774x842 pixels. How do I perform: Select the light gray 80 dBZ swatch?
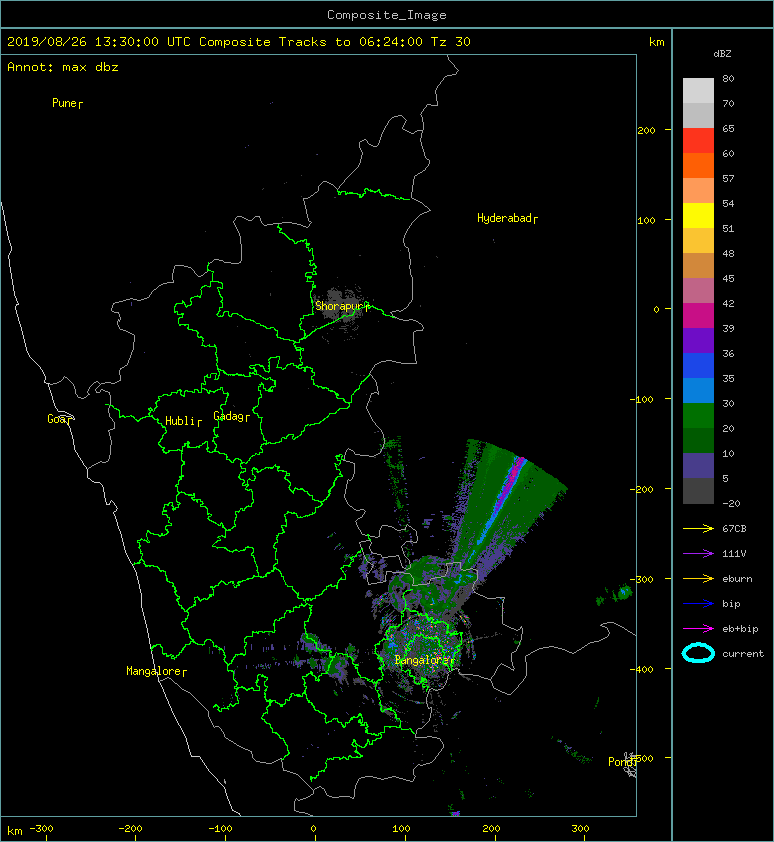pos(698,91)
